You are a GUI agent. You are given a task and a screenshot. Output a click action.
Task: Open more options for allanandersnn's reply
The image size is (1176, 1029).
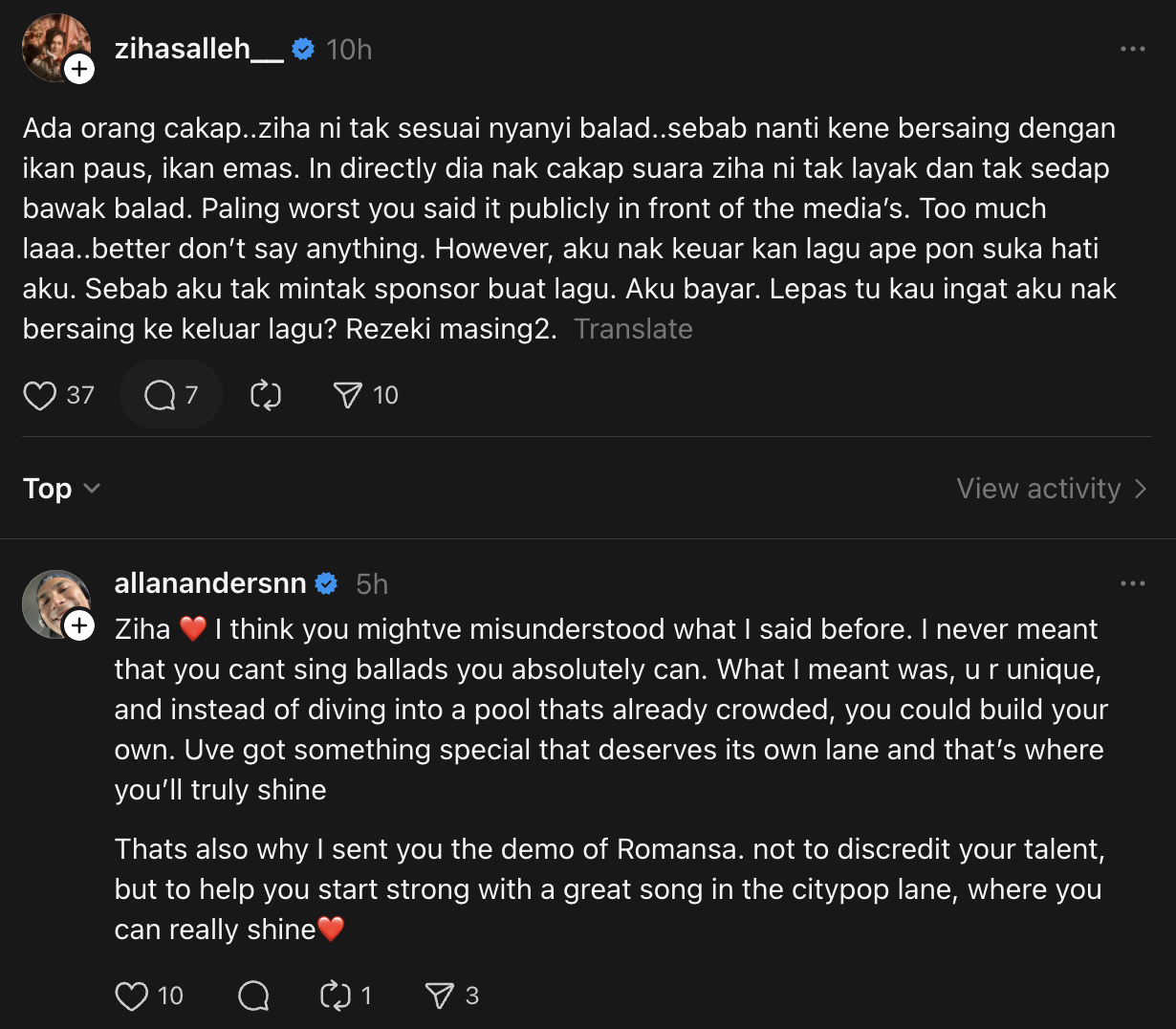[x=1132, y=583]
